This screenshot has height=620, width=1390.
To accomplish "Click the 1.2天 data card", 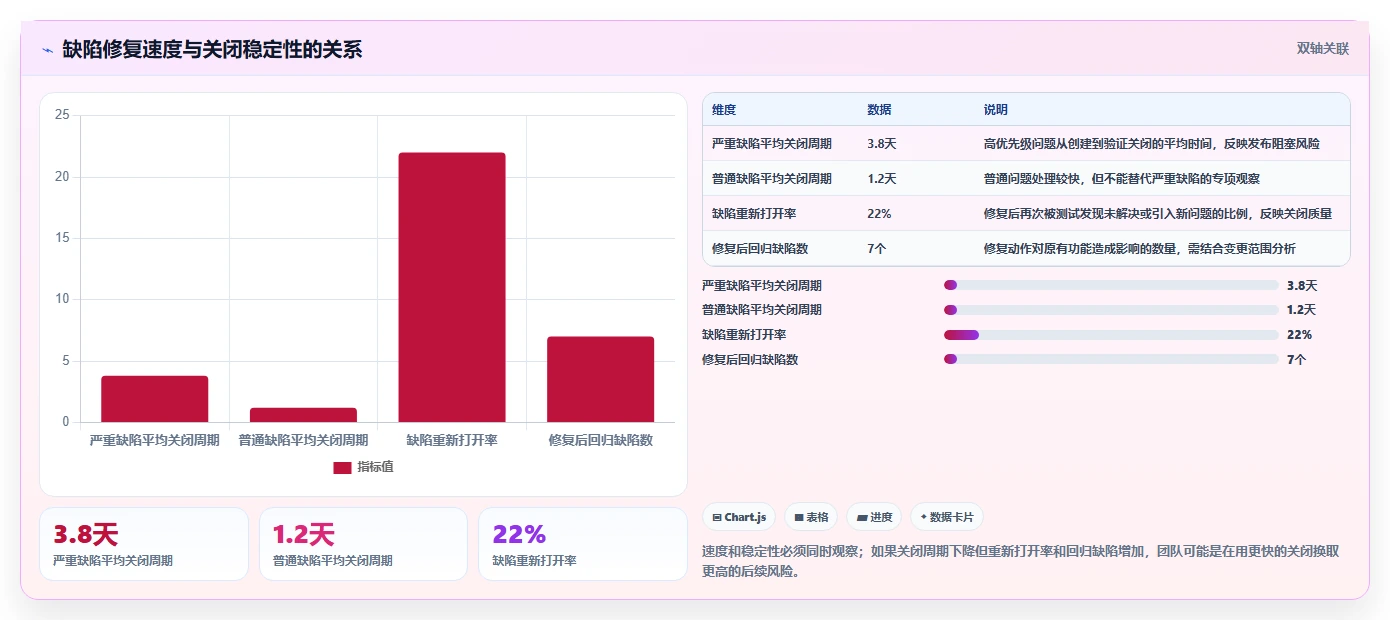I will (363, 544).
